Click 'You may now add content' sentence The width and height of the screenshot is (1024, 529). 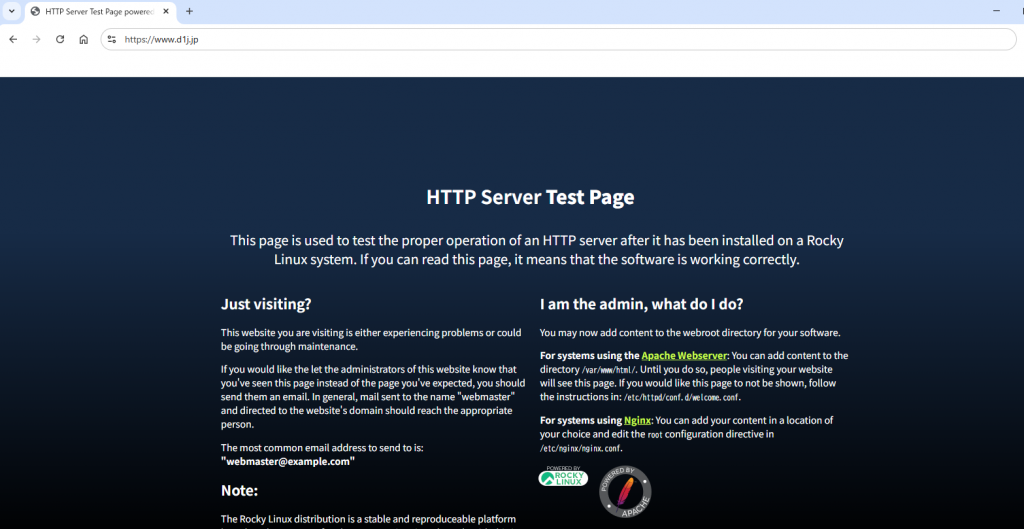click(x=690, y=332)
